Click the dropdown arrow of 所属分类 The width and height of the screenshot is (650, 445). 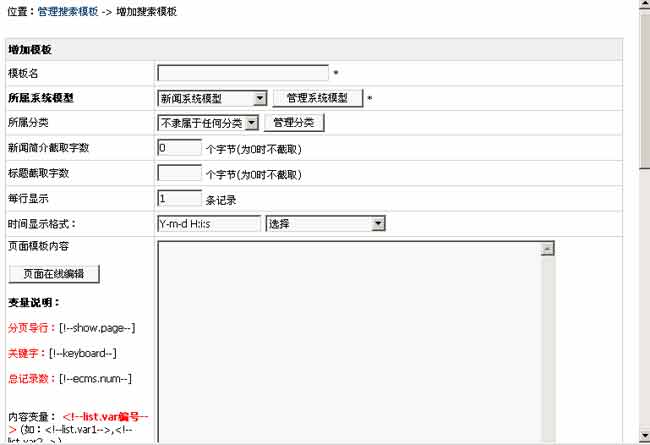pos(251,123)
